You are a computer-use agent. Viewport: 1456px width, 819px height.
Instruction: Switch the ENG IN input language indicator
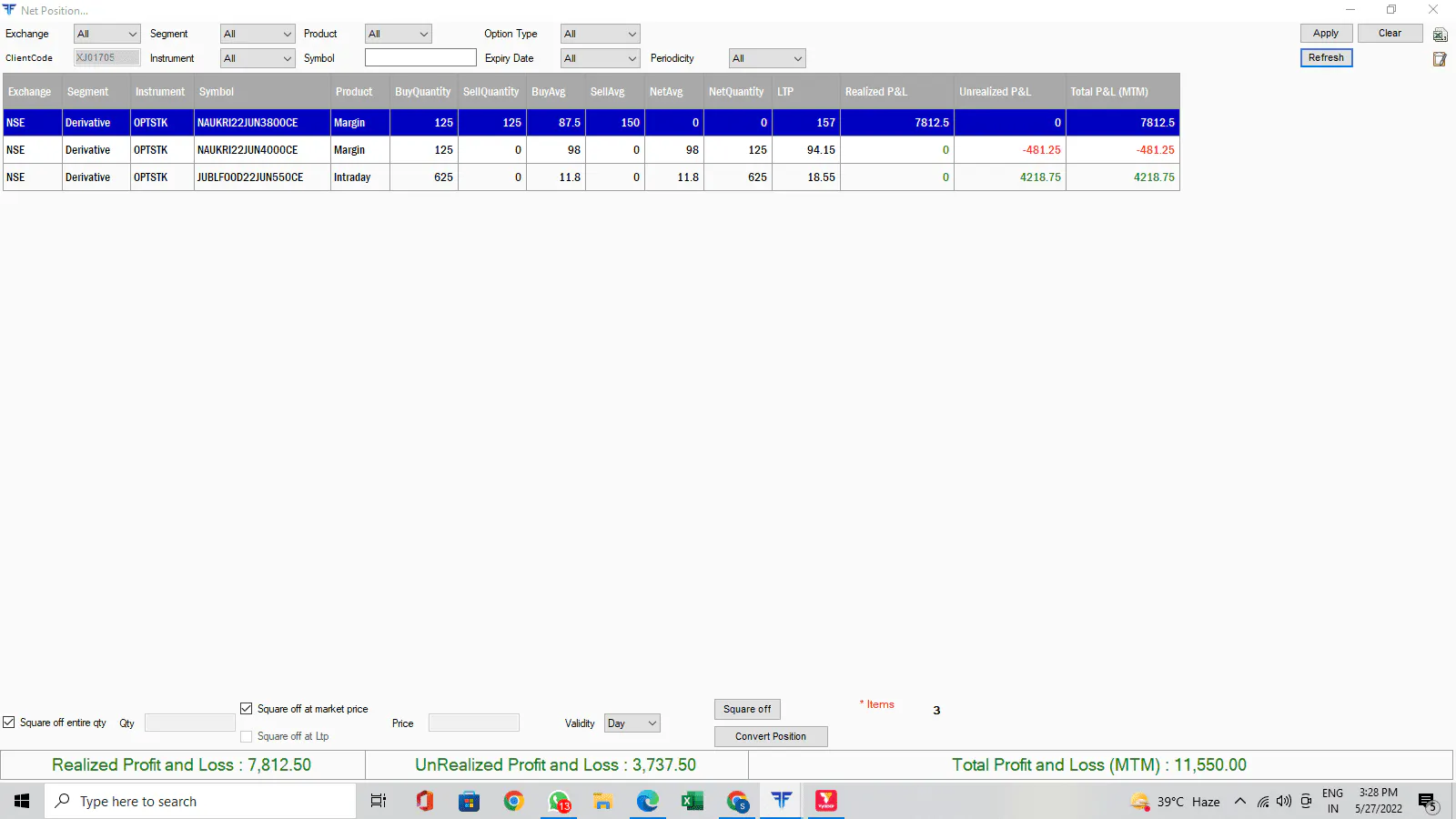(1333, 801)
